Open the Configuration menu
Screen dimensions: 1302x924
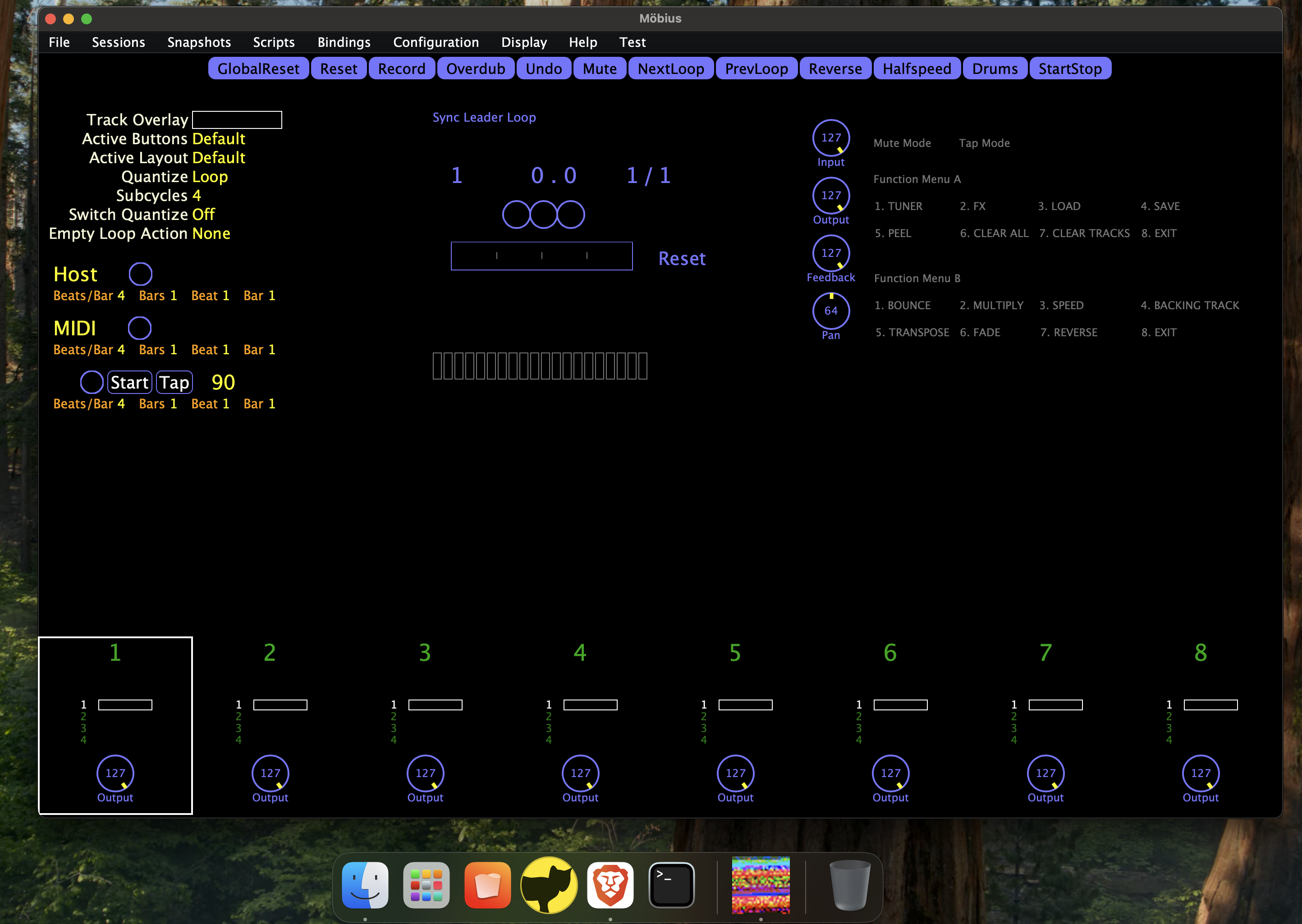point(436,42)
